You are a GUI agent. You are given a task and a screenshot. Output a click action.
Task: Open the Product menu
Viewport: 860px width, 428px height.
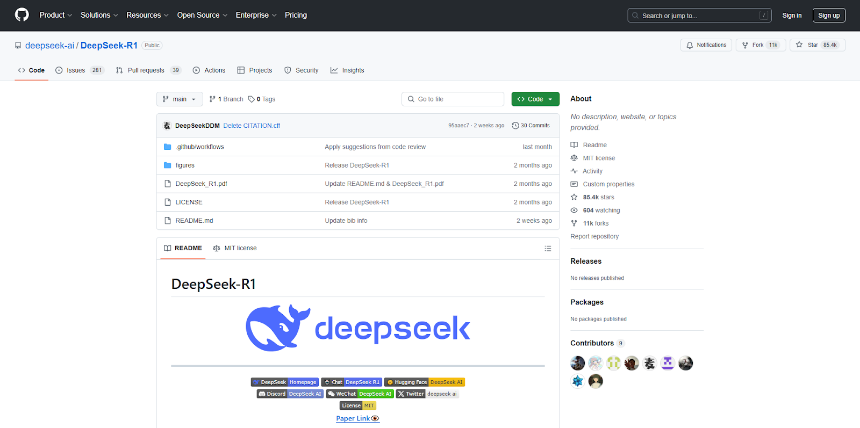click(55, 15)
